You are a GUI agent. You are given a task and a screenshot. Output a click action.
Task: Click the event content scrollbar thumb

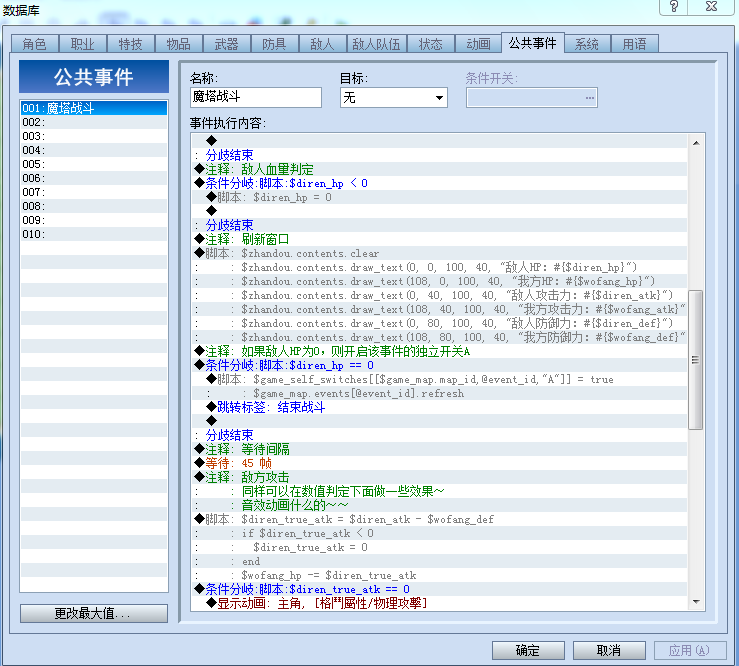(695, 360)
